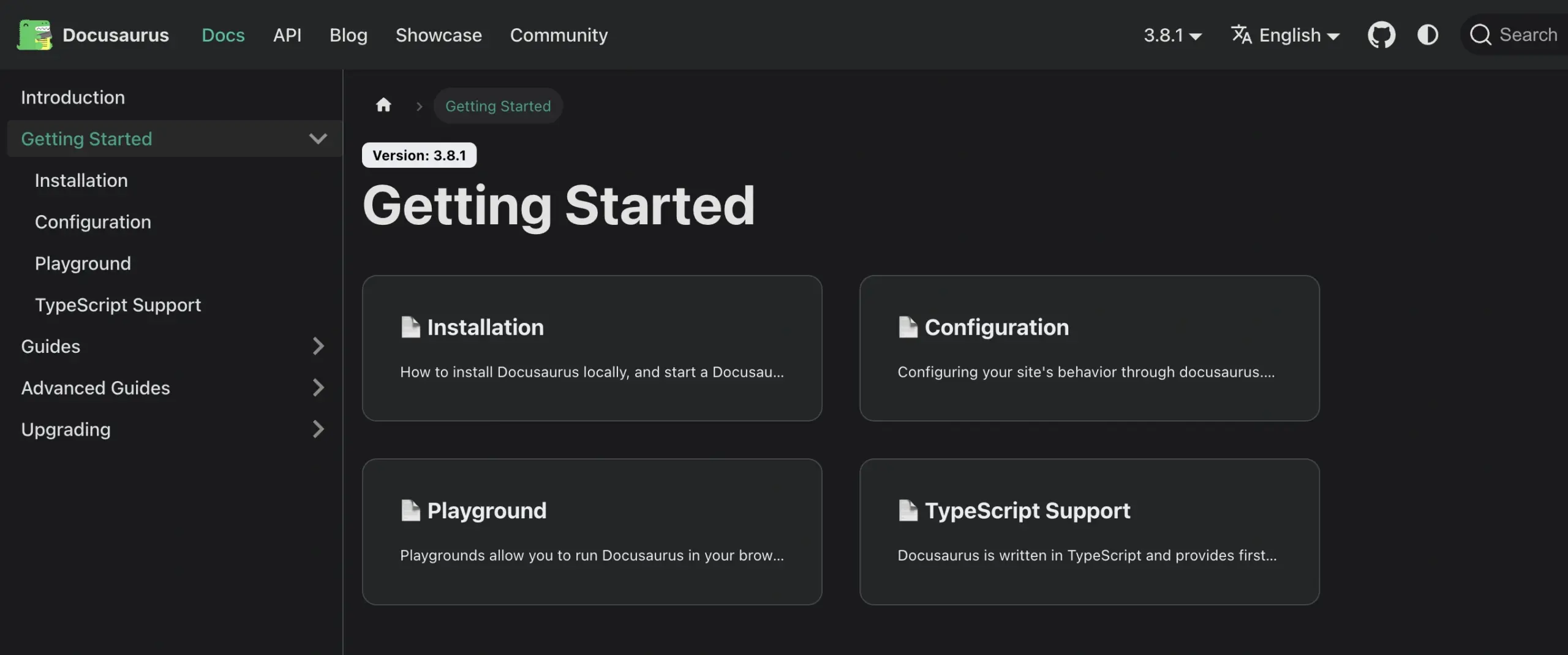Open the Playground card title

coord(487,510)
